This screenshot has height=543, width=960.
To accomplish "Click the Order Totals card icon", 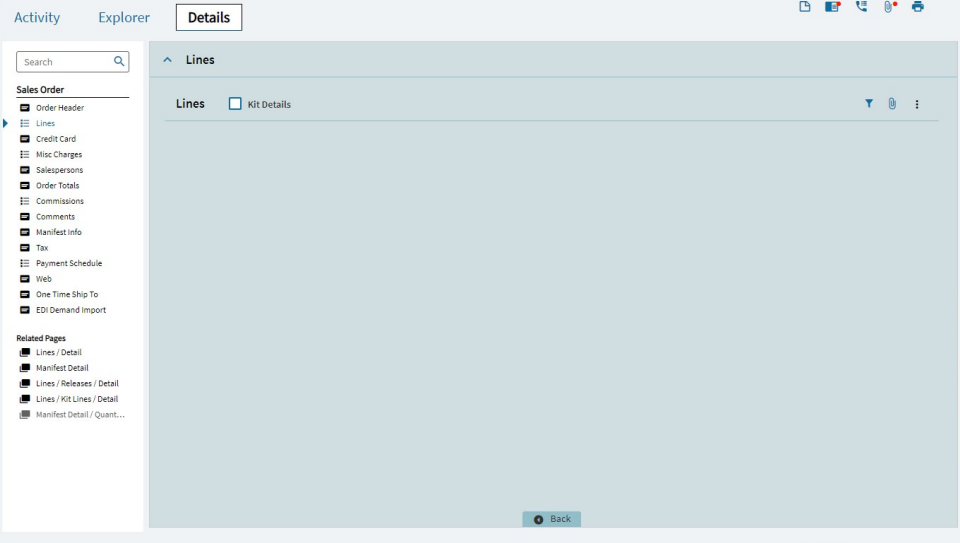I will (24, 185).
